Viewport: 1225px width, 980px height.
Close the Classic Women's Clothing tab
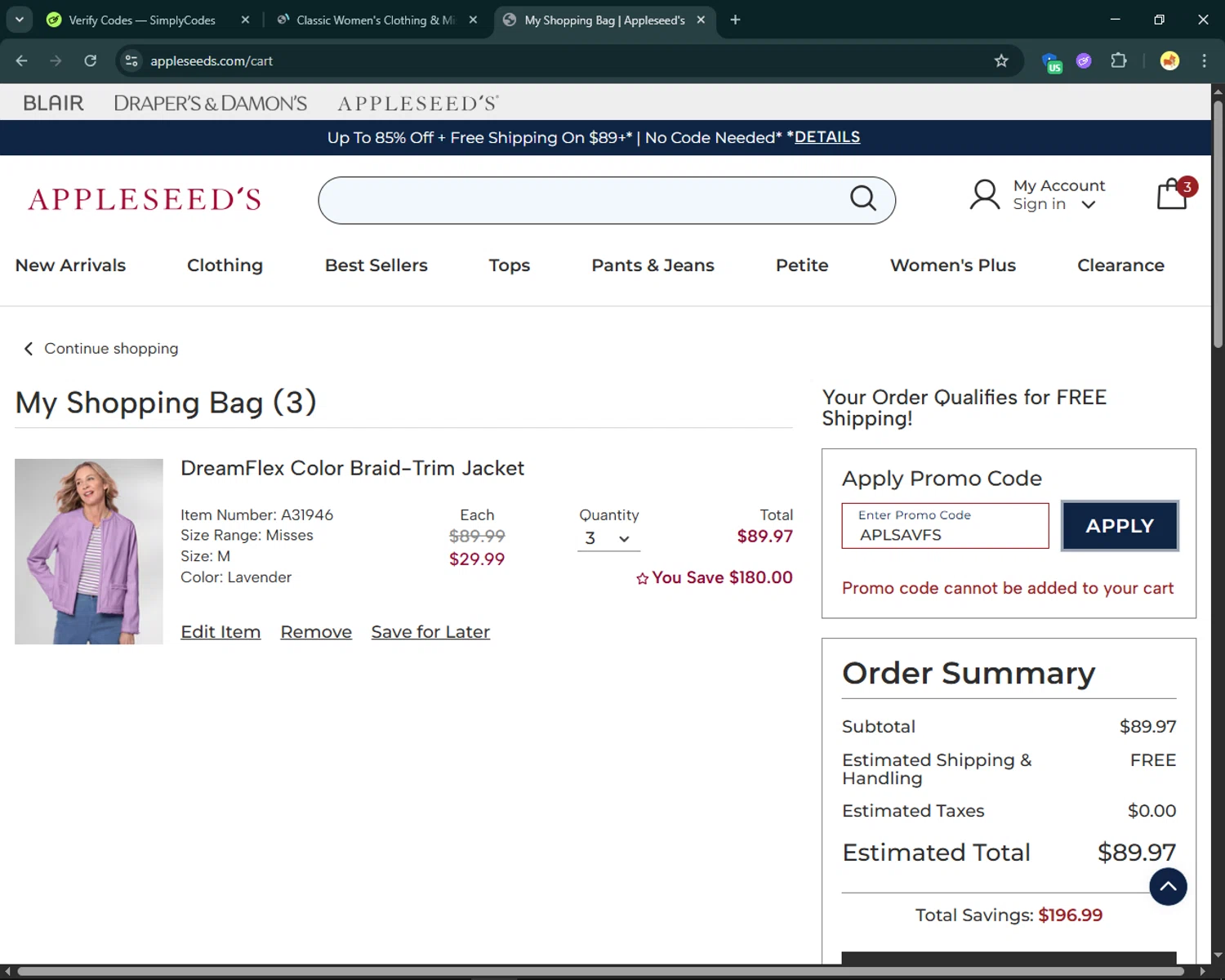(x=473, y=20)
